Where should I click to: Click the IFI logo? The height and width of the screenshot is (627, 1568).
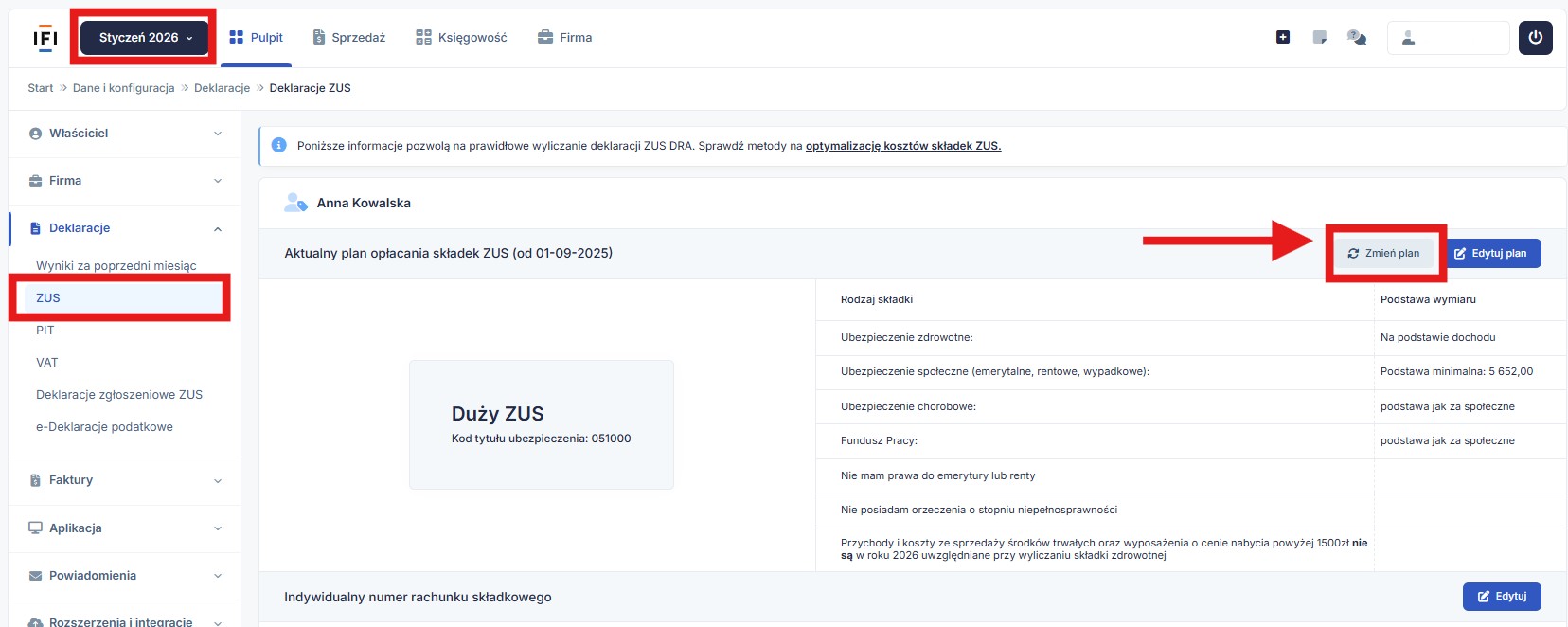click(45, 38)
